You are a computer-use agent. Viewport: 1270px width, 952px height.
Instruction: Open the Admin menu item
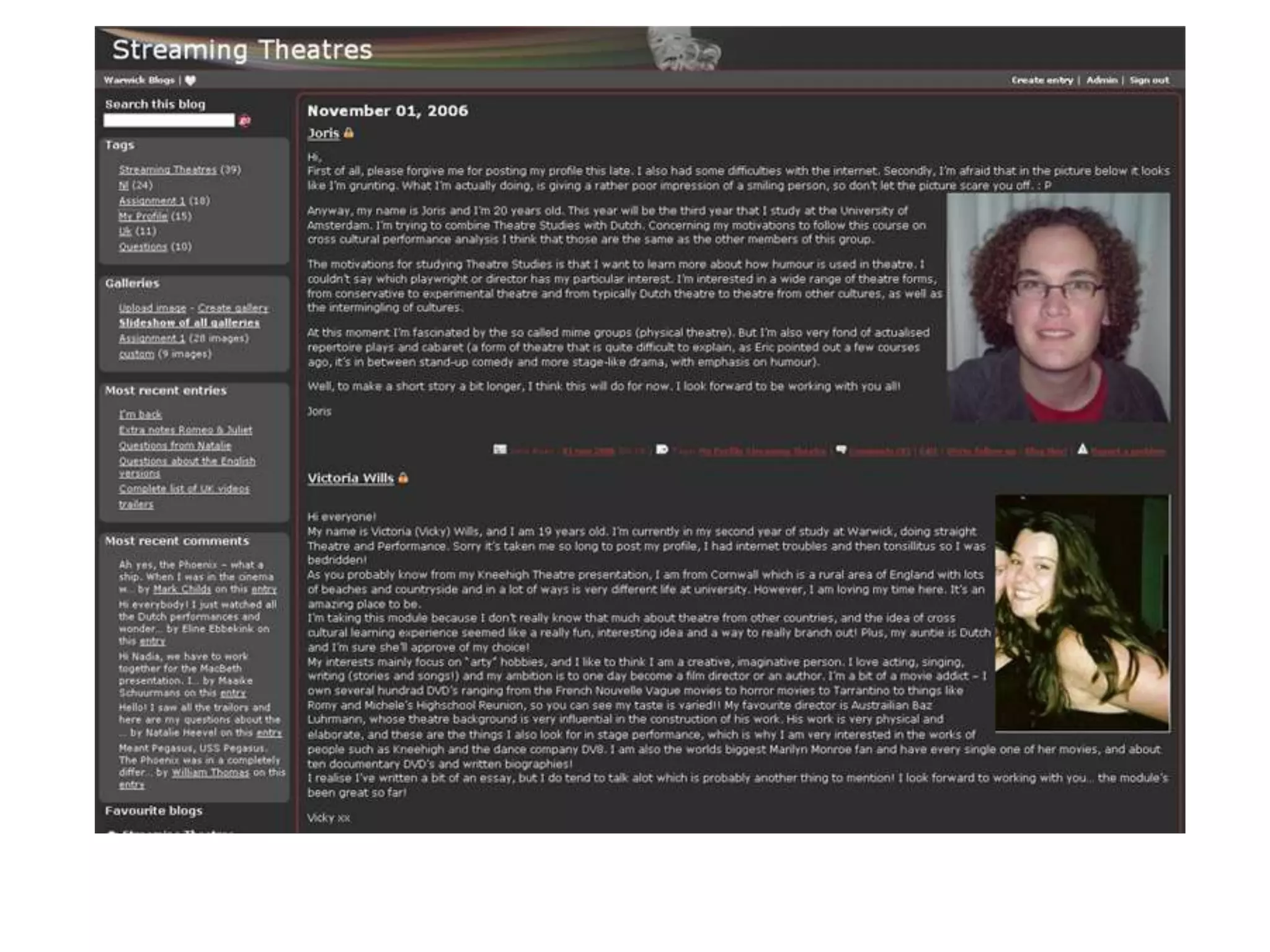tap(1101, 81)
